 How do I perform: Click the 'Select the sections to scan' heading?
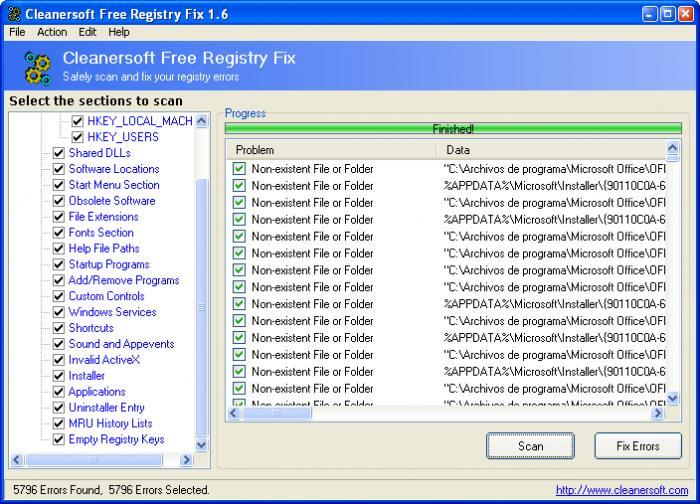[96, 101]
